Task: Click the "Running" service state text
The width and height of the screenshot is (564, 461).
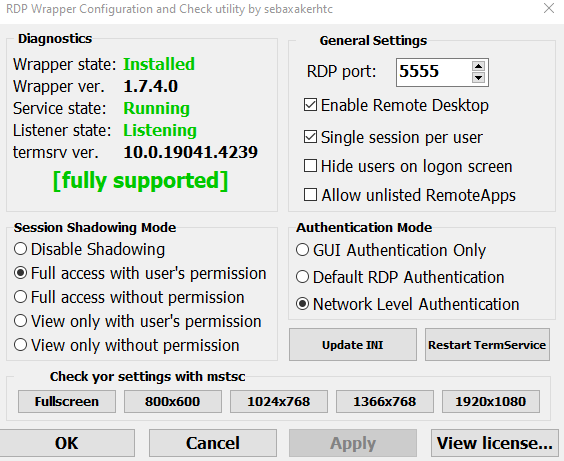Action: pos(156,108)
